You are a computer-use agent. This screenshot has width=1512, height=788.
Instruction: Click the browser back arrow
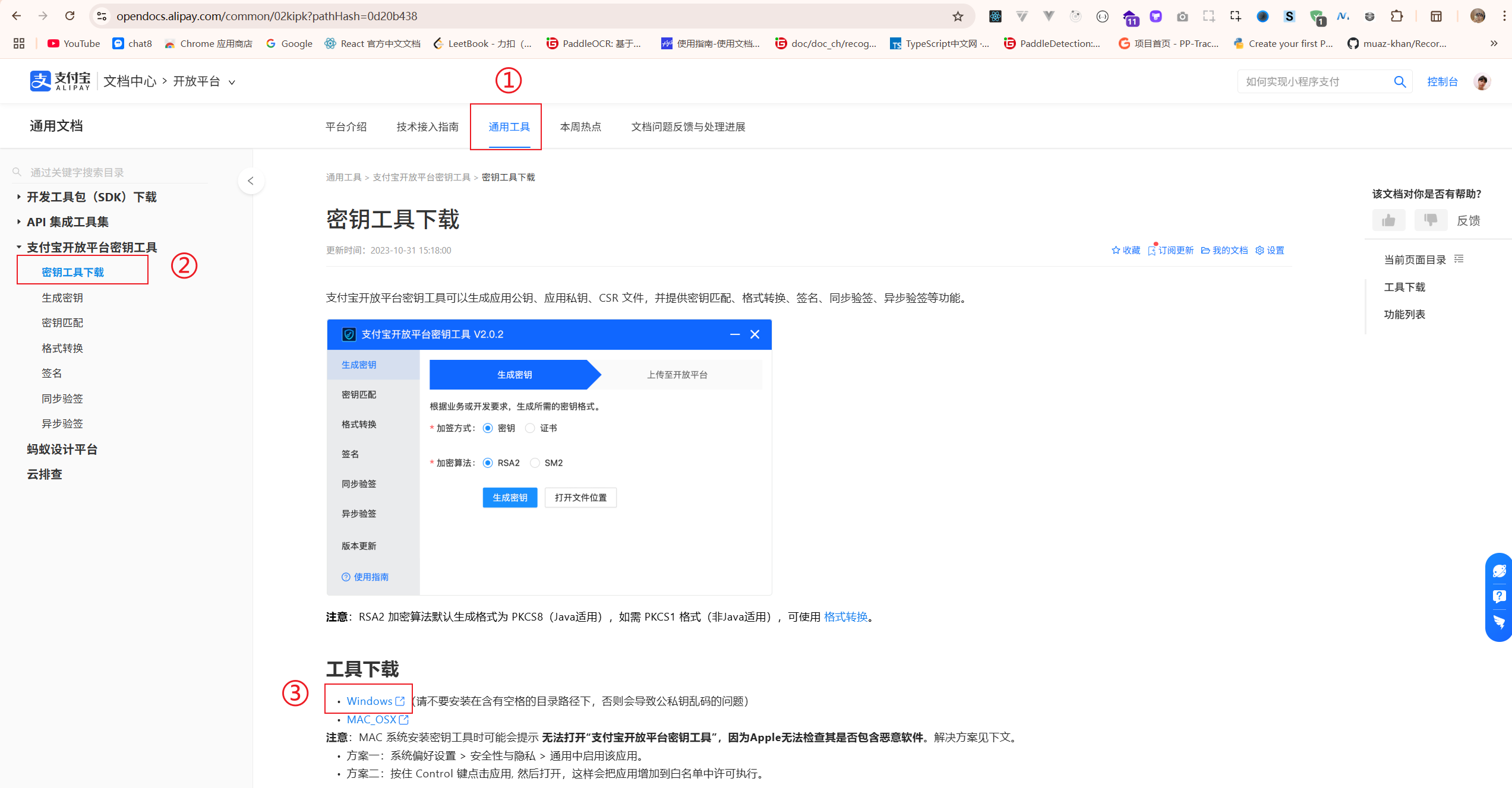click(x=16, y=16)
